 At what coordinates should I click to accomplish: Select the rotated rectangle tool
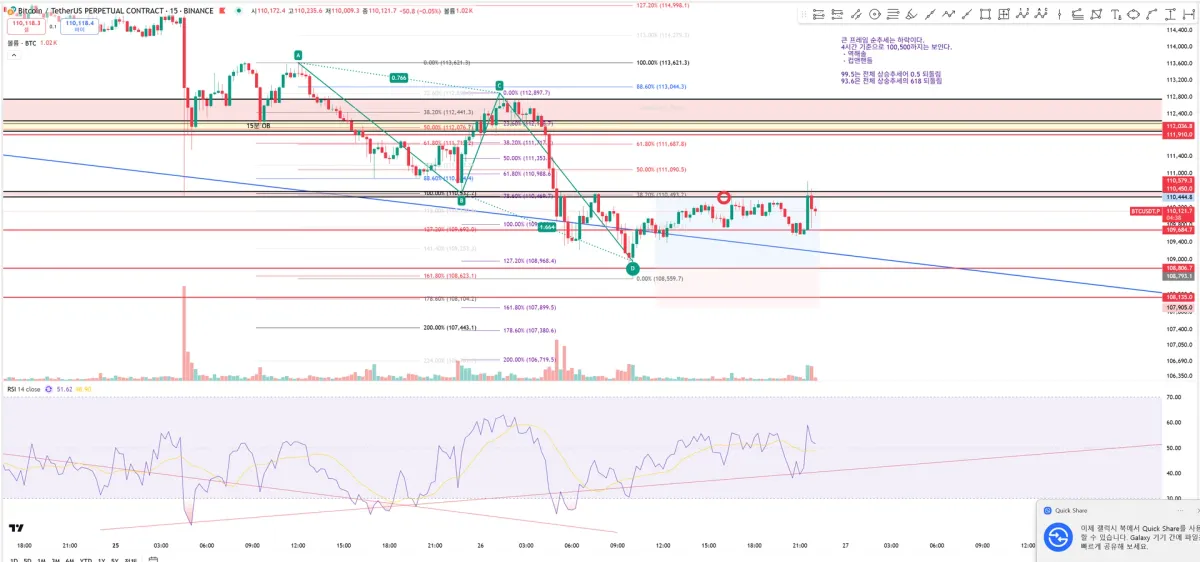pyautogui.click(x=1095, y=14)
